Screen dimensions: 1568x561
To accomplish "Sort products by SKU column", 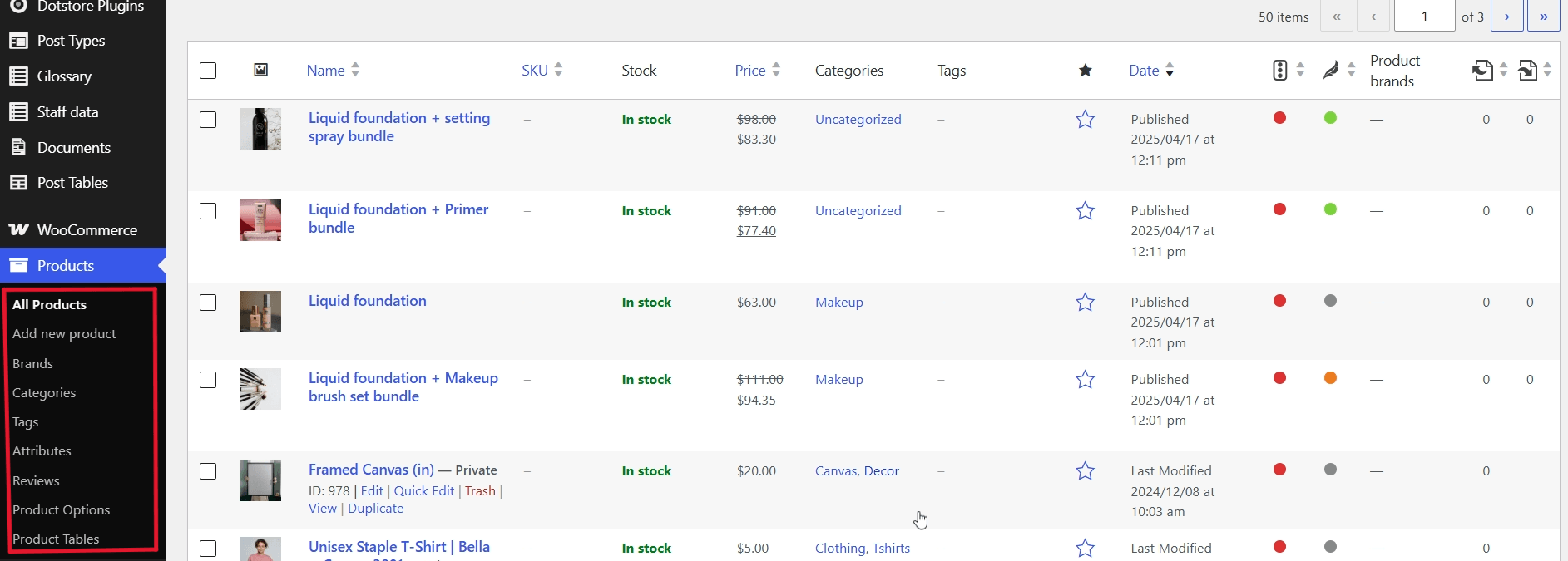I will [542, 71].
